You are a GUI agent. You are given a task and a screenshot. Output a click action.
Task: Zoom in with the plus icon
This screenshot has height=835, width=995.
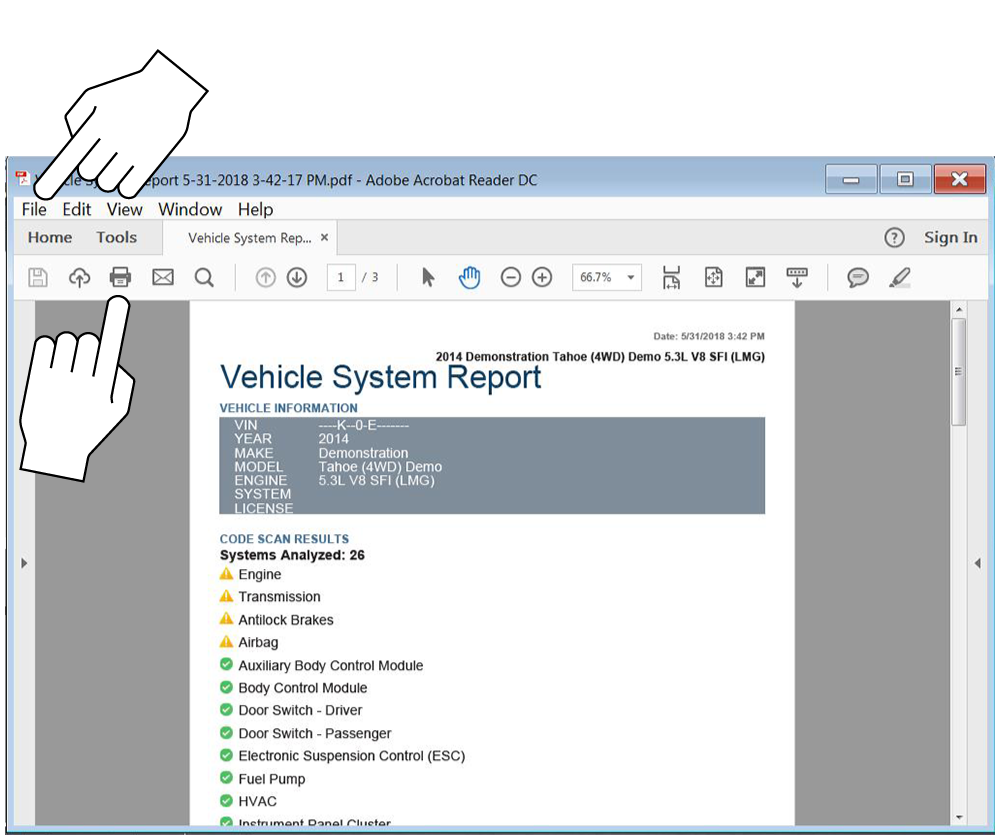coord(542,277)
